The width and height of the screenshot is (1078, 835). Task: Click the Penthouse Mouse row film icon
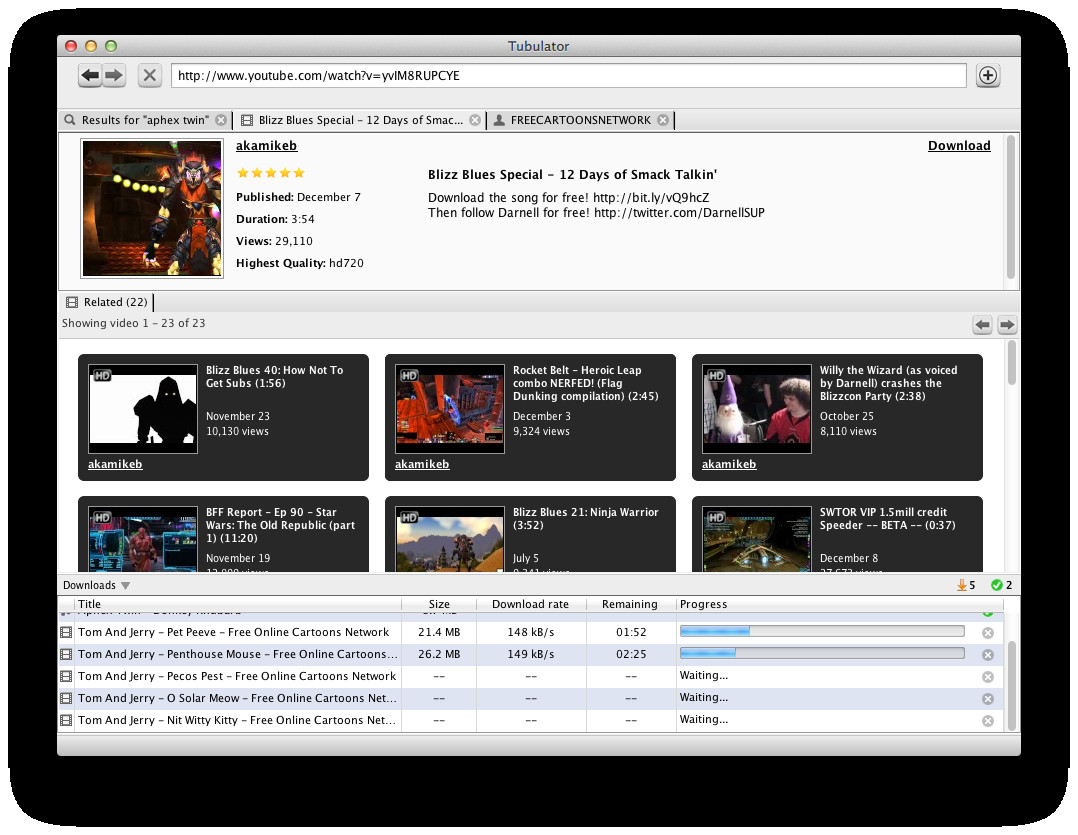pyautogui.click(x=66, y=654)
